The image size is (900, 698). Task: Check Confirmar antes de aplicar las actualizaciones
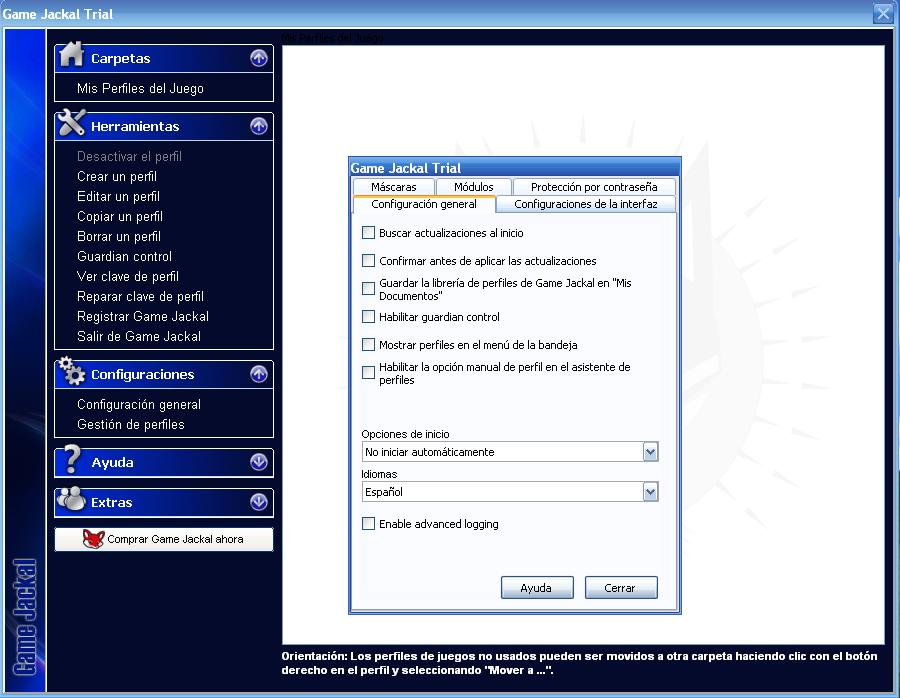(368, 261)
